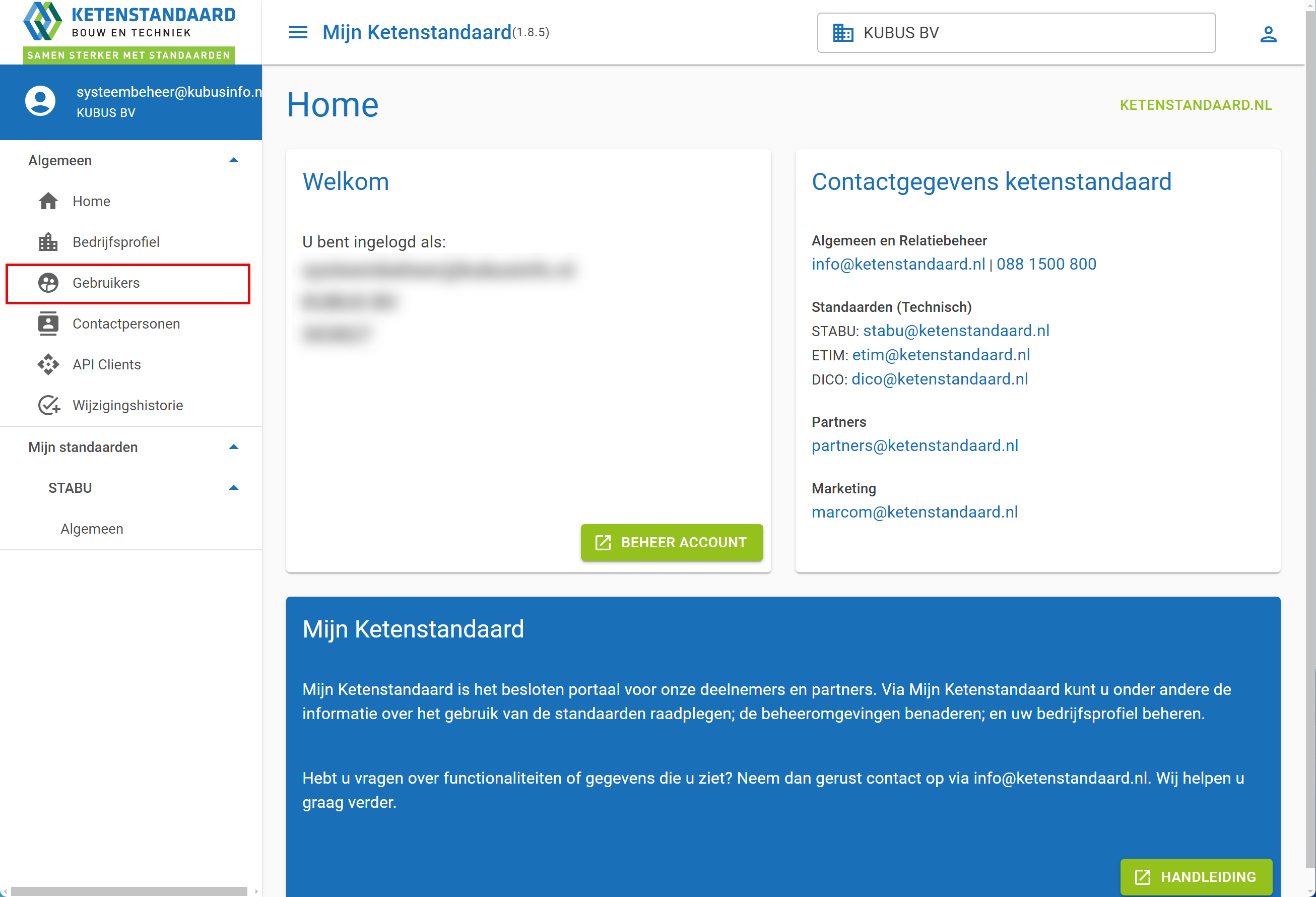
Task: Click stabu@ketenstandaard.nl email link
Action: (956, 331)
